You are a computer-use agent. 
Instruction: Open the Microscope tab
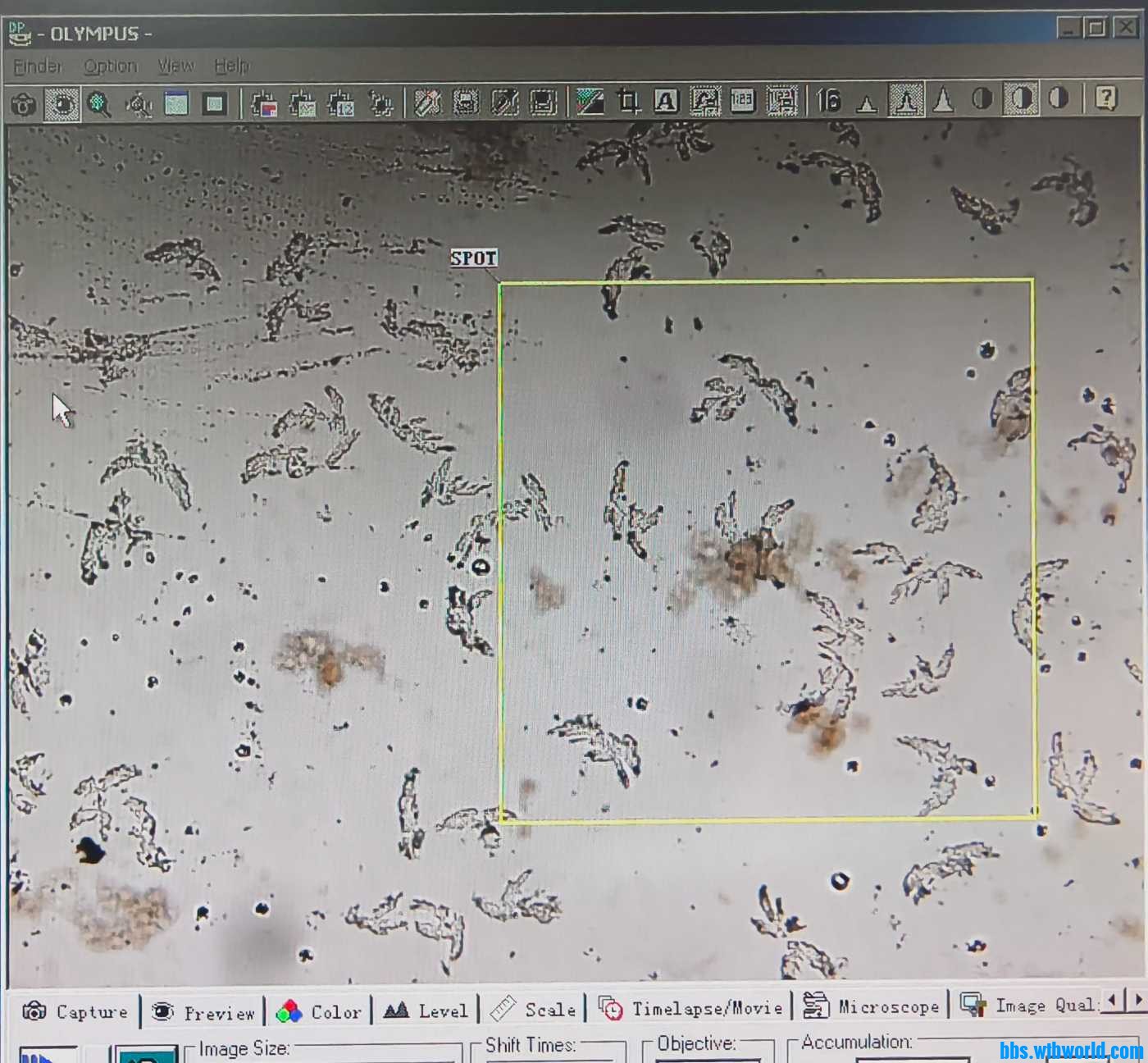point(871,1006)
